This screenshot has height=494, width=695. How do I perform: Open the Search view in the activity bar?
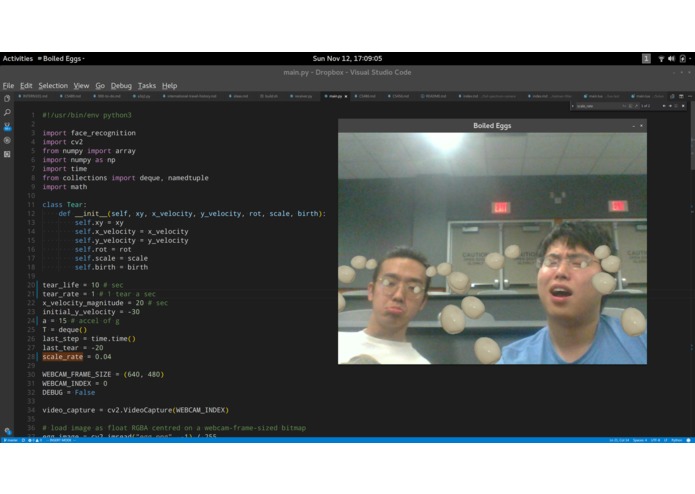click(7, 113)
